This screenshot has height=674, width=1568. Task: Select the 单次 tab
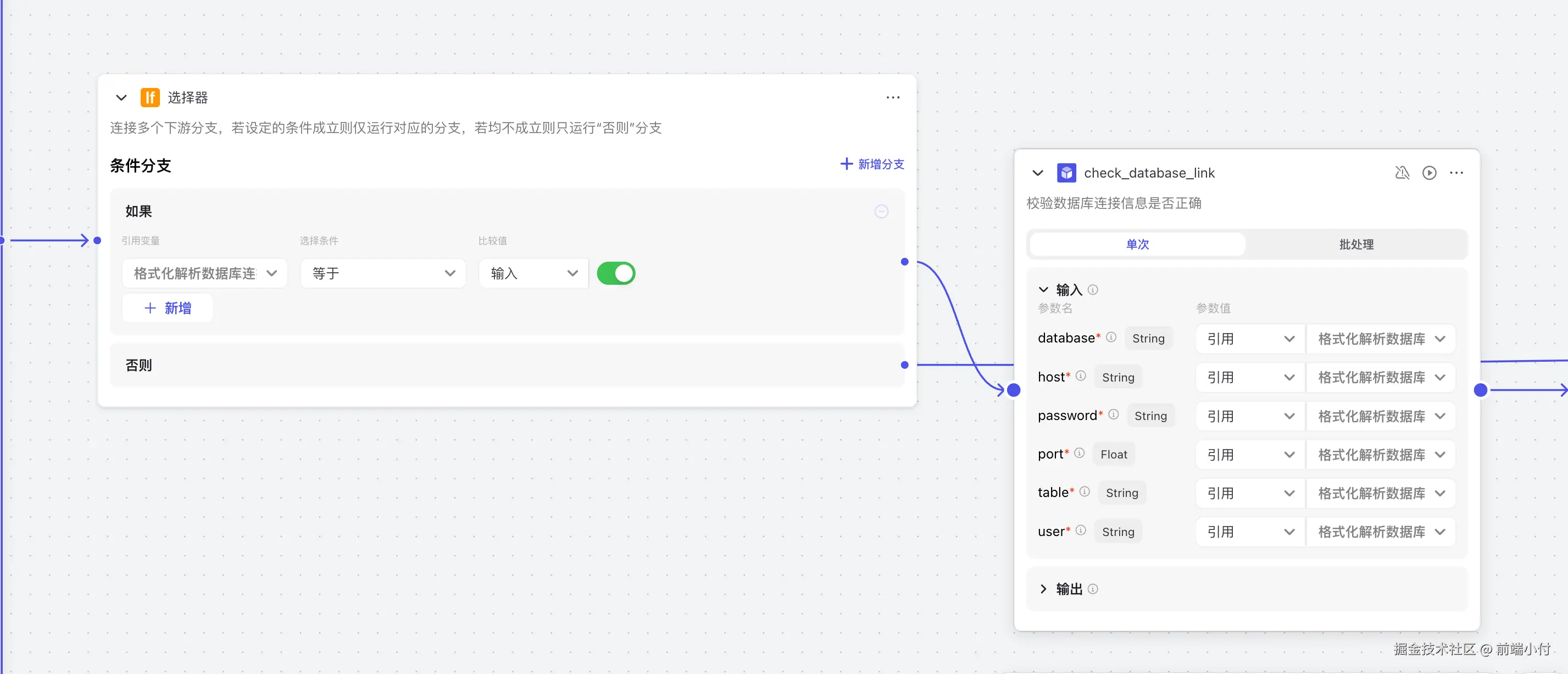tap(1137, 244)
